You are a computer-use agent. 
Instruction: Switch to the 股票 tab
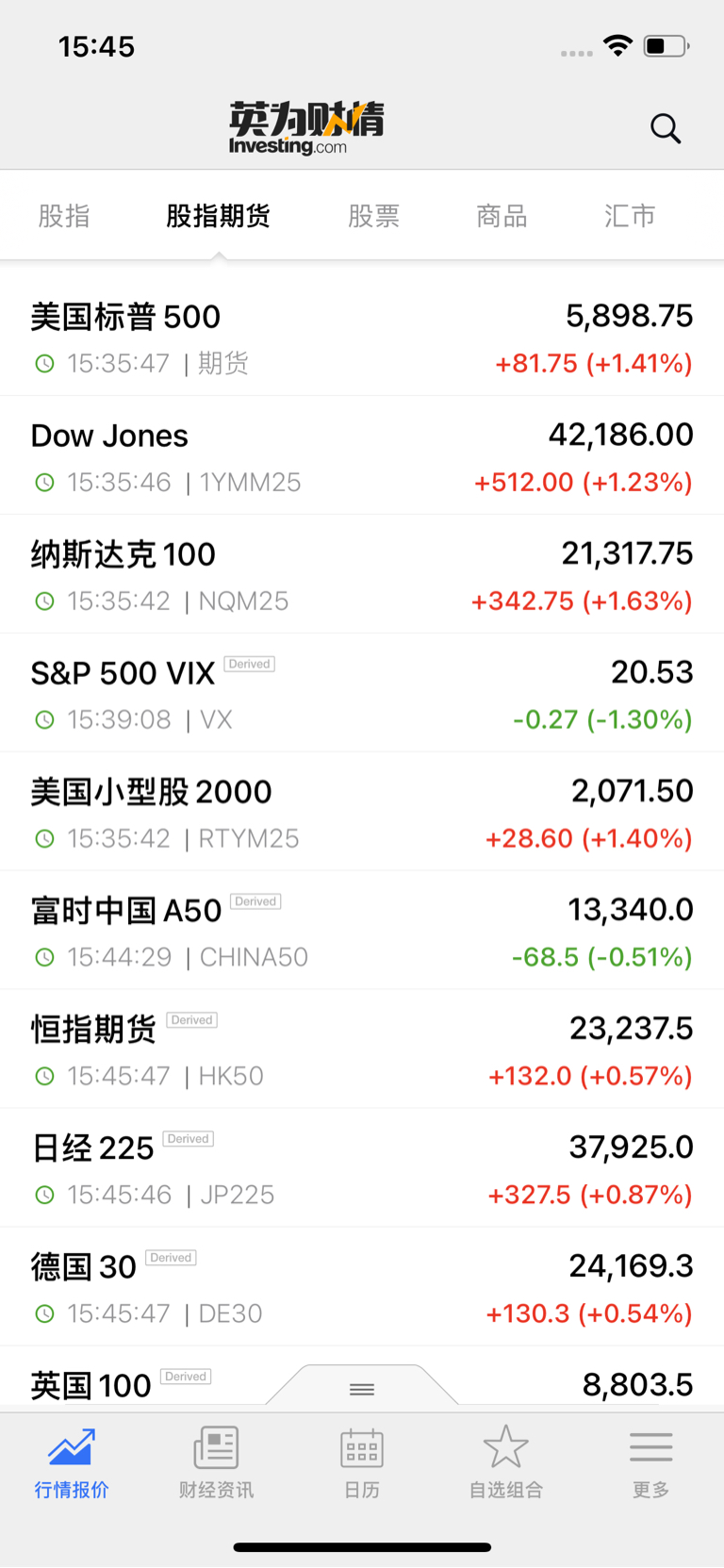pos(374,216)
